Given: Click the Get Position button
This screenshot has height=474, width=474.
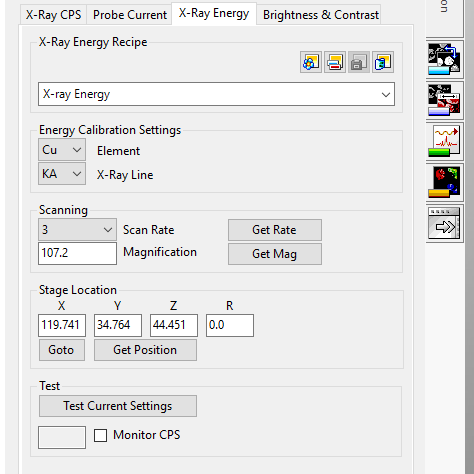Looking at the screenshot, I should pyautogui.click(x=145, y=350).
